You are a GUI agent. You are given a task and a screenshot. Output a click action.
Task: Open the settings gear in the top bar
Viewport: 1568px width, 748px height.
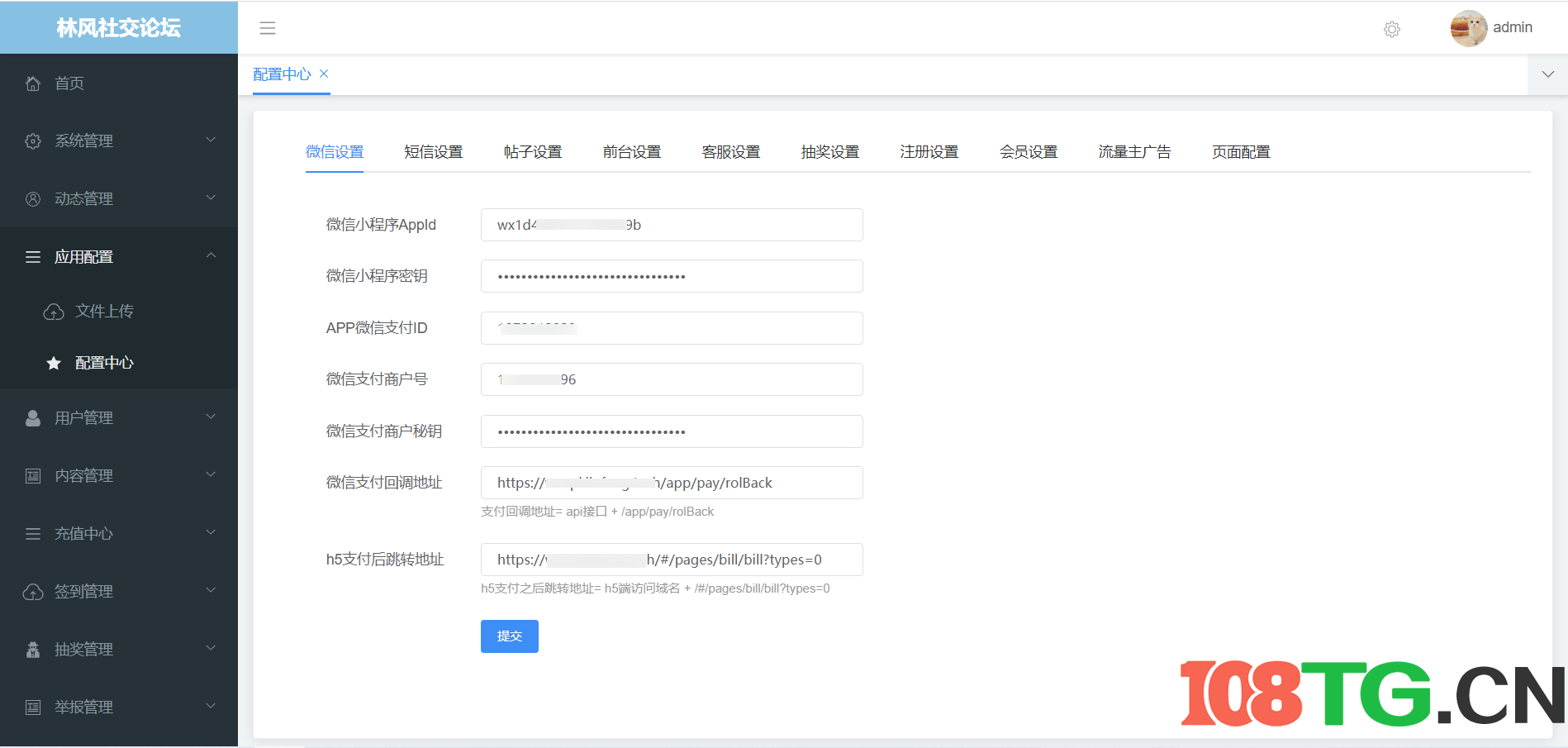click(1391, 29)
